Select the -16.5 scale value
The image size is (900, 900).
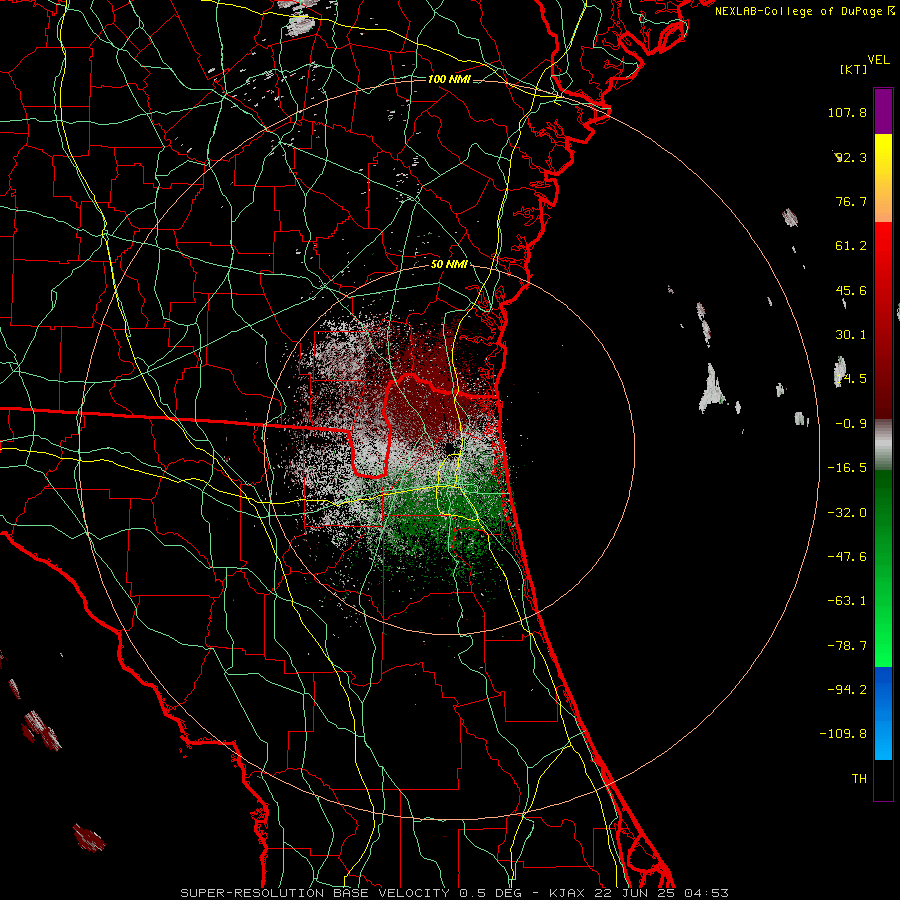pos(847,468)
